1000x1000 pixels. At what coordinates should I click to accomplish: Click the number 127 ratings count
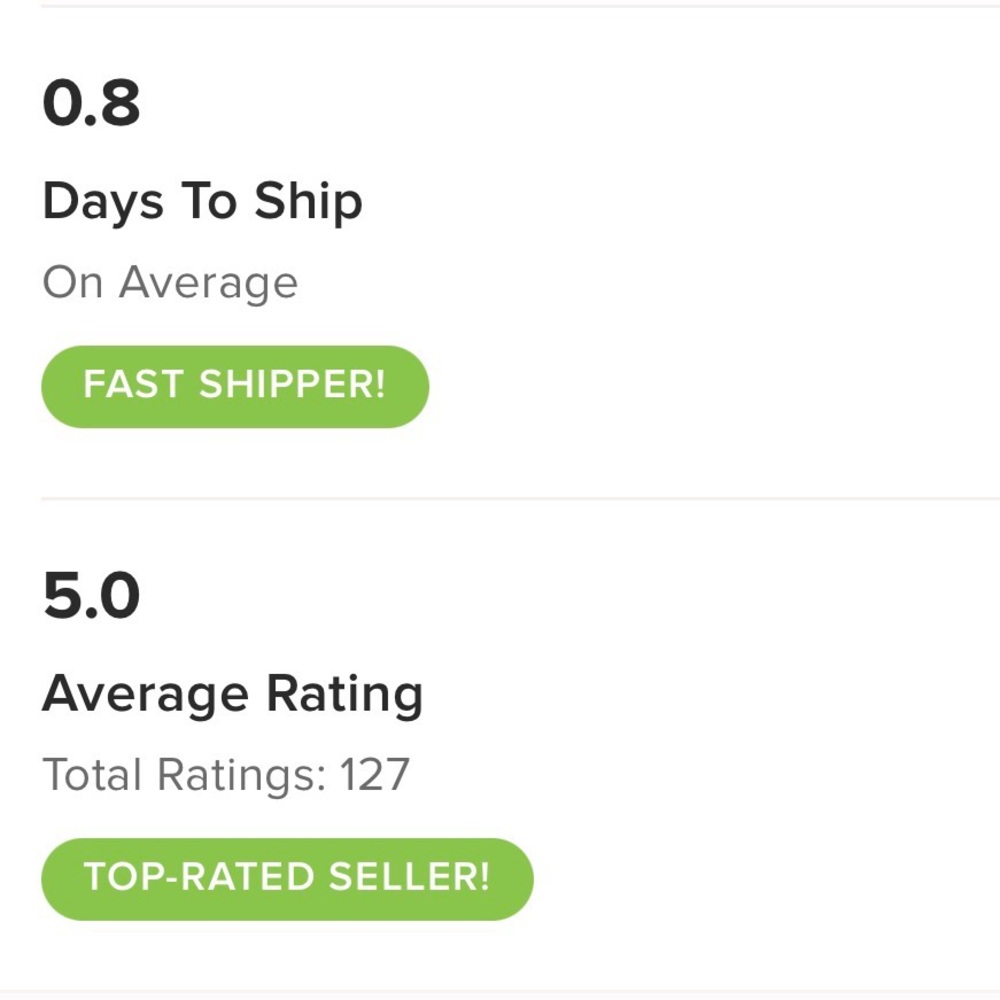[x=374, y=775]
